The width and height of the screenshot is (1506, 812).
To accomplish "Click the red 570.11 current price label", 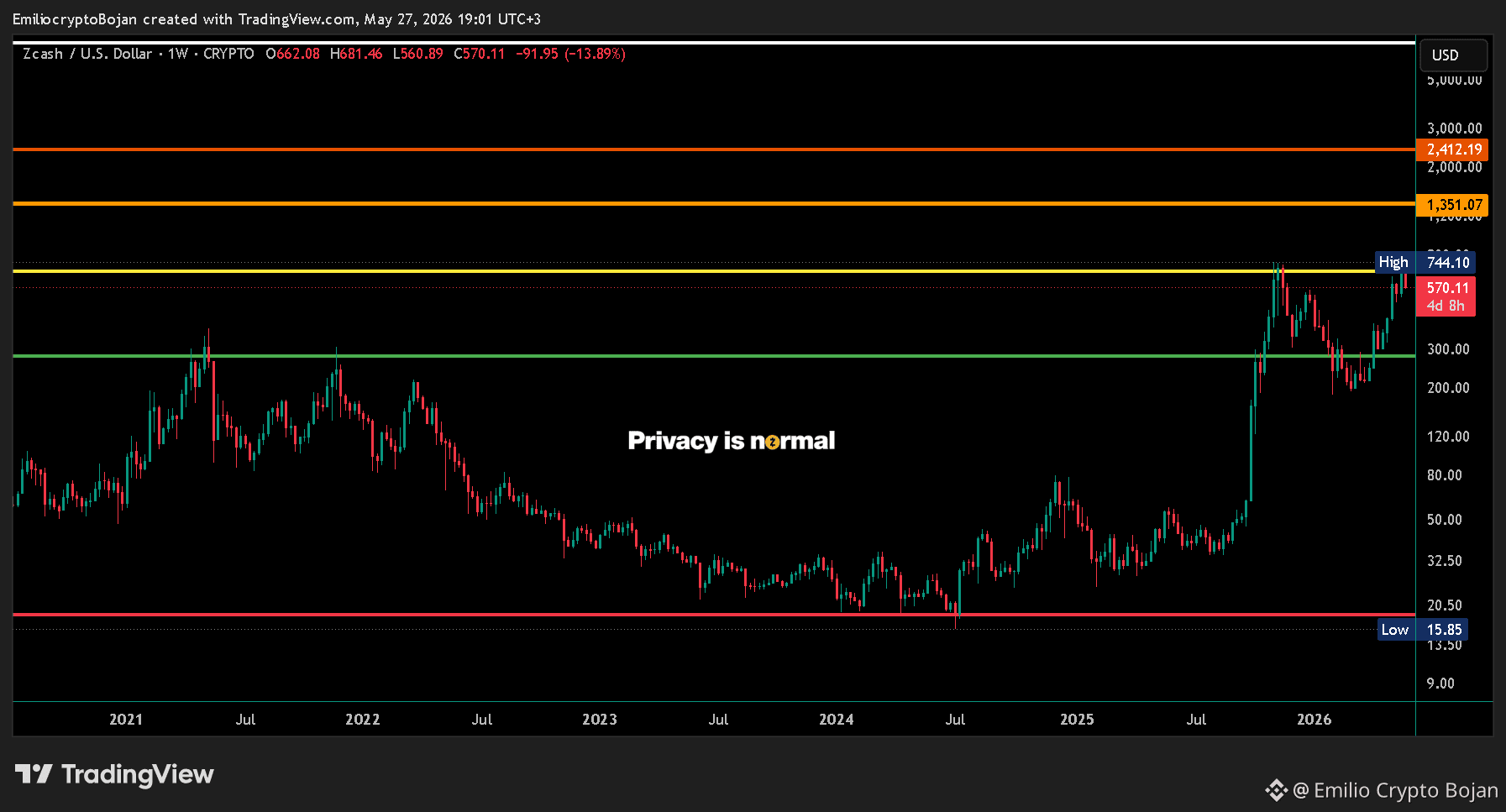I will pos(1446,296).
